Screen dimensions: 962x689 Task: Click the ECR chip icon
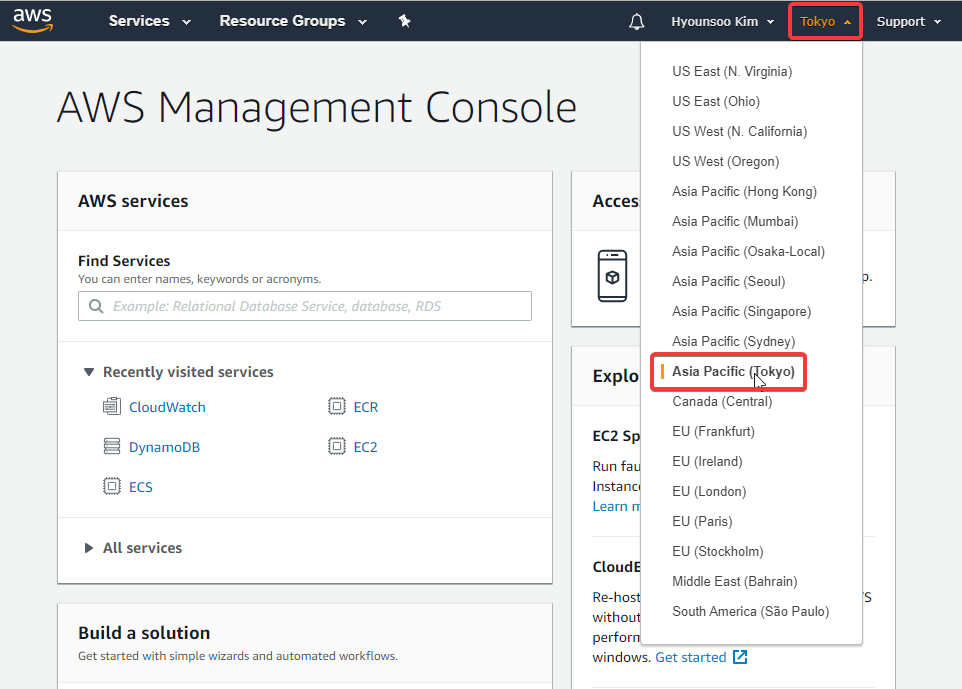coord(337,406)
